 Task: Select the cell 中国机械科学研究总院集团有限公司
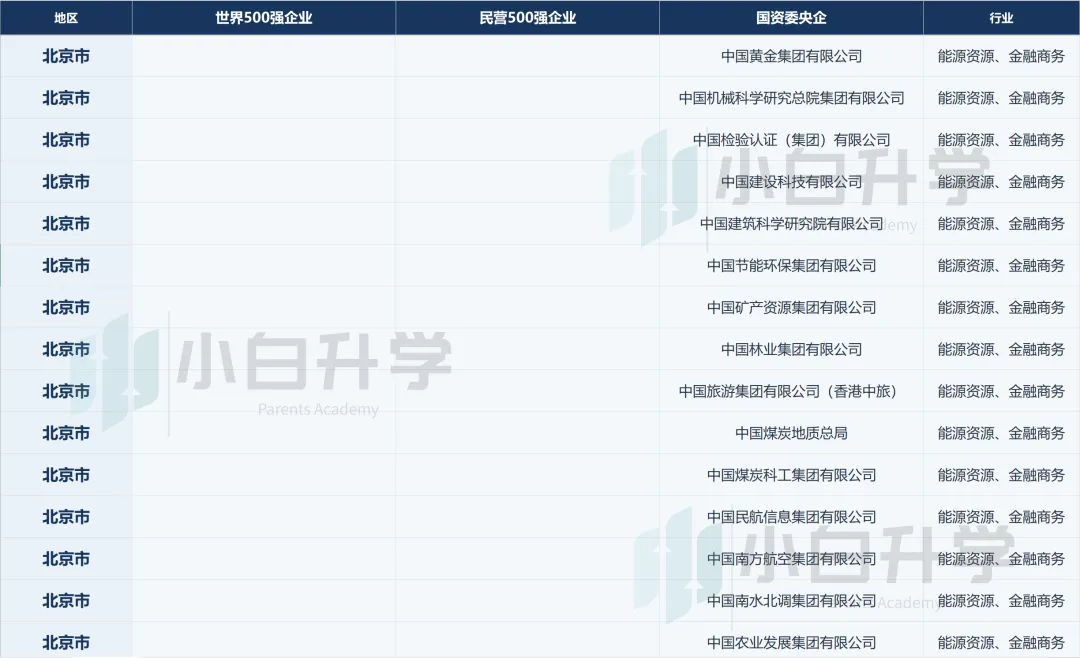click(x=791, y=99)
